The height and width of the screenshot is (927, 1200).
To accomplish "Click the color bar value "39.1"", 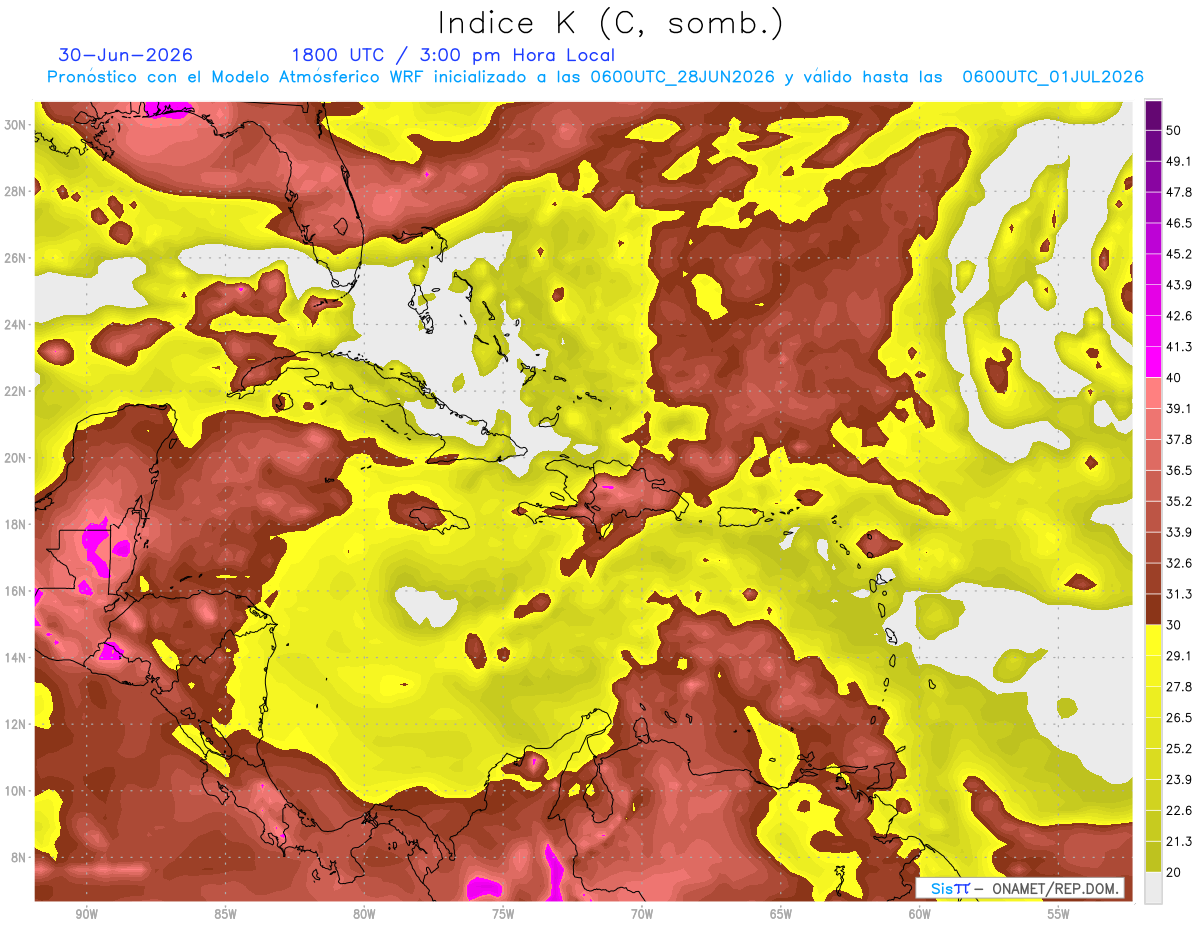I will tap(1178, 408).
